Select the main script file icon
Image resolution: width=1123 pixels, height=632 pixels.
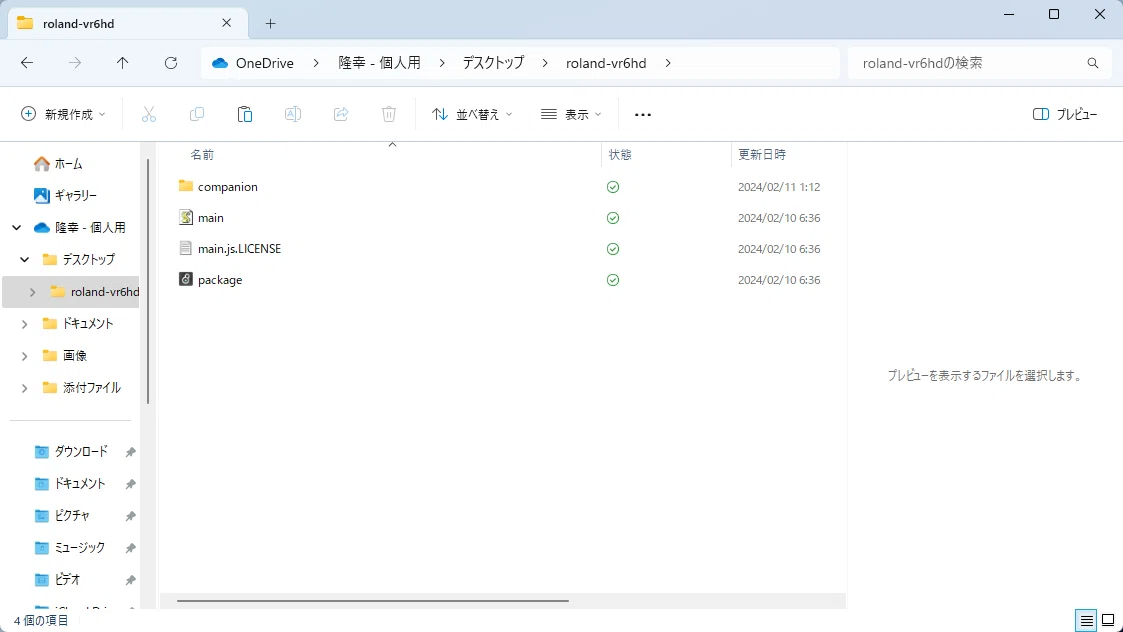coord(185,217)
